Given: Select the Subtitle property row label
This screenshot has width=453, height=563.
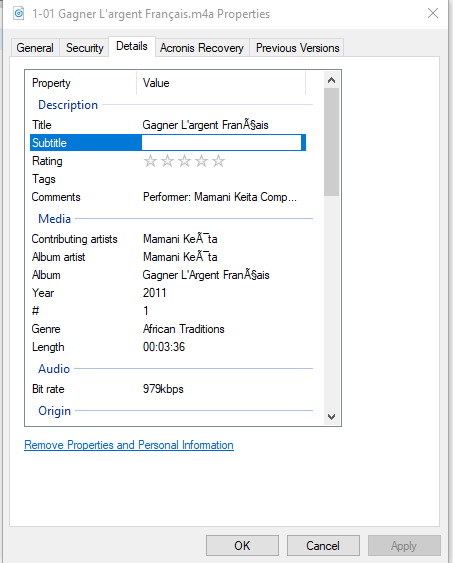Looking at the screenshot, I should (x=50, y=143).
